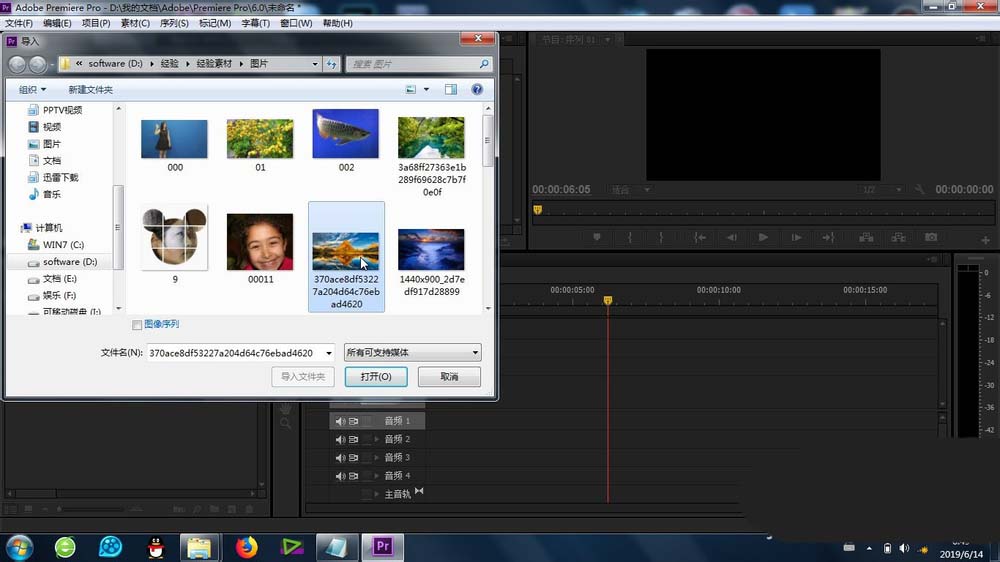Click the Lift button in the program monitor

(x=866, y=237)
